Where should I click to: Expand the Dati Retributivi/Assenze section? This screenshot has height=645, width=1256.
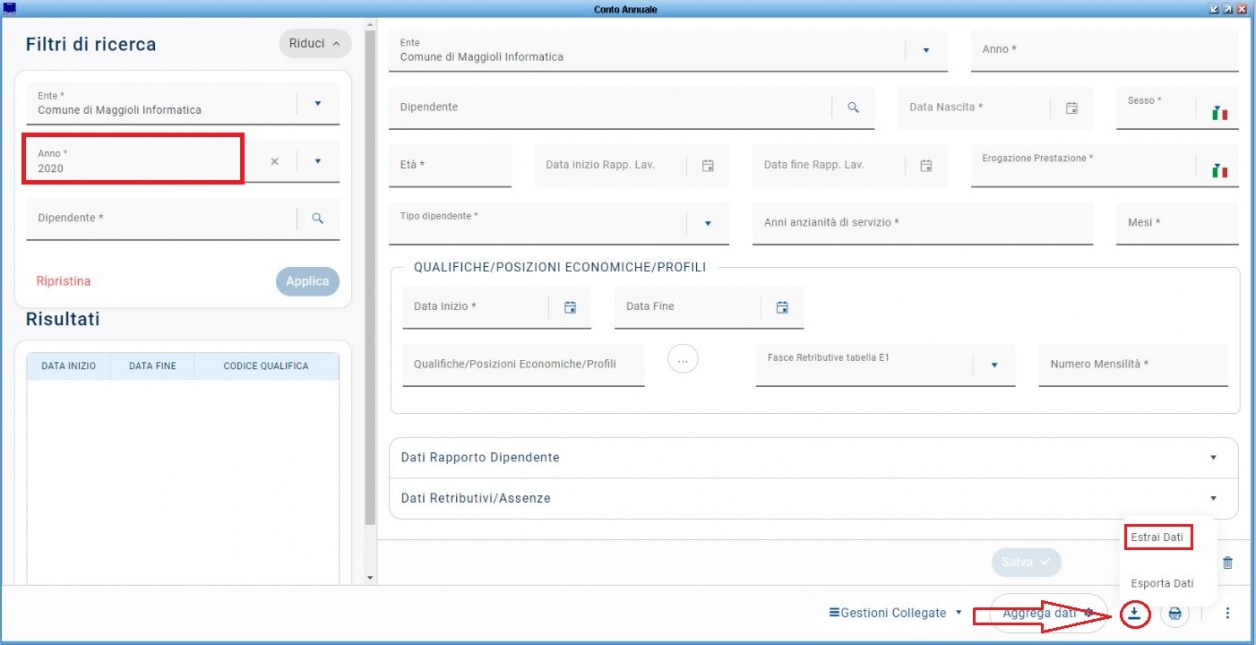click(1213, 498)
